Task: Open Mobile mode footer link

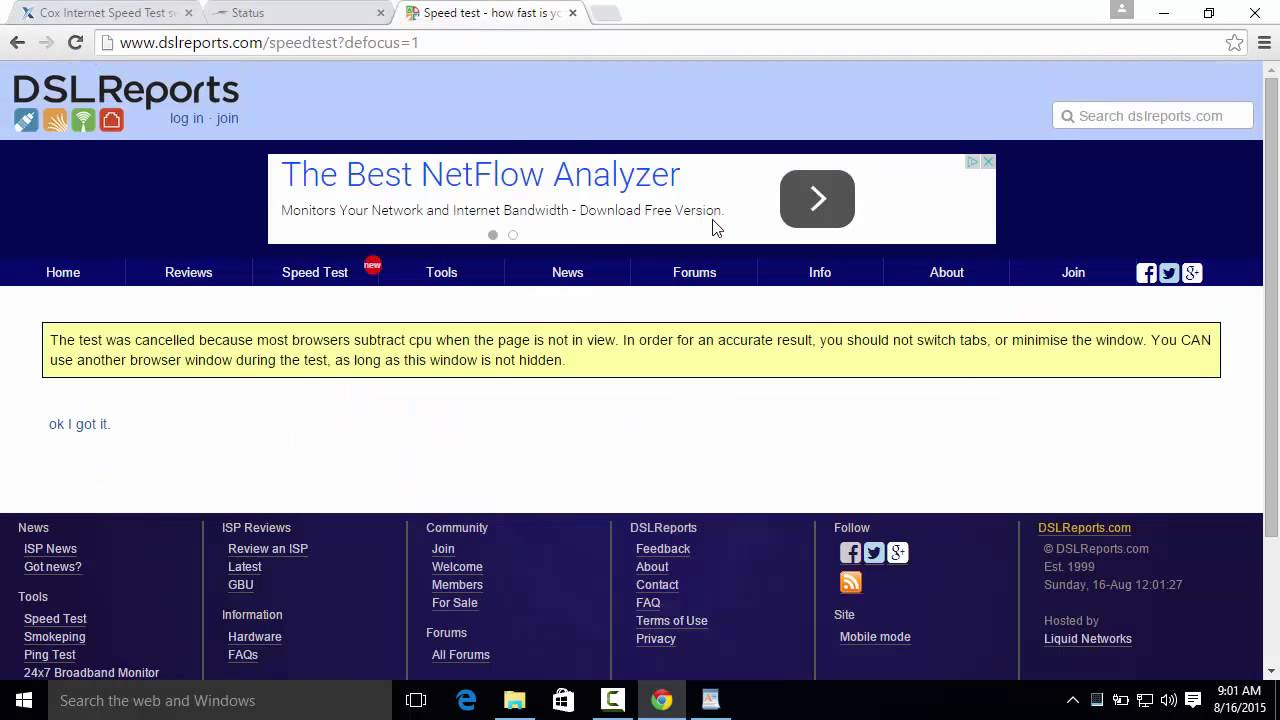Action: [875, 637]
